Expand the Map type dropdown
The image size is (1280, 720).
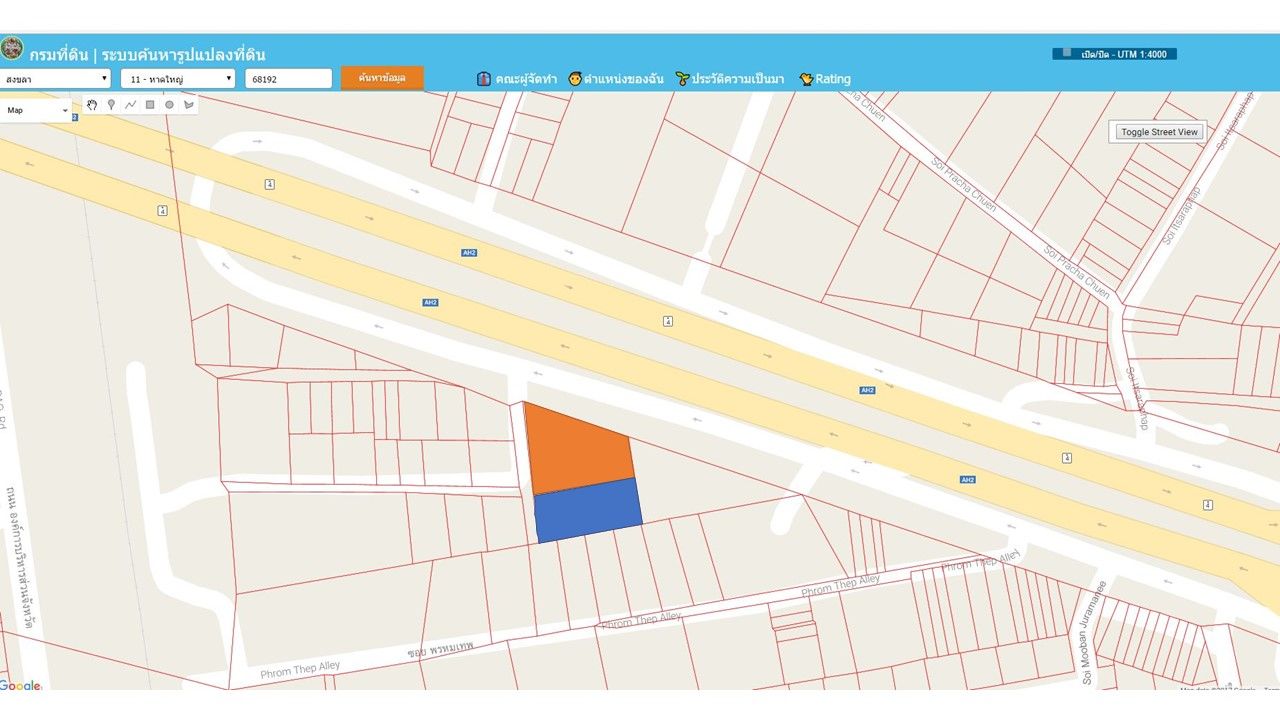(37, 110)
